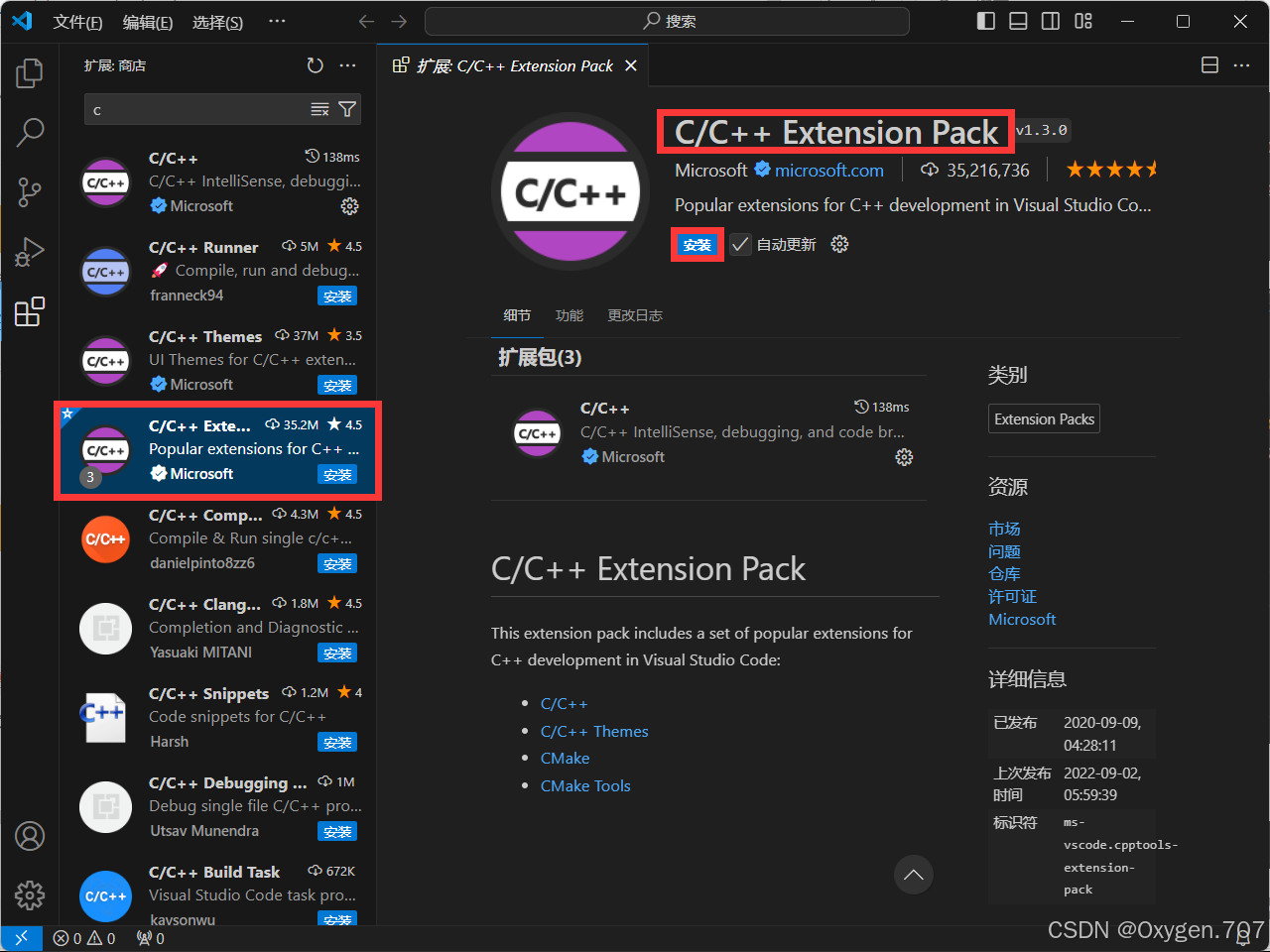
Task: Click the star rating of the extension
Action: tap(1112, 170)
